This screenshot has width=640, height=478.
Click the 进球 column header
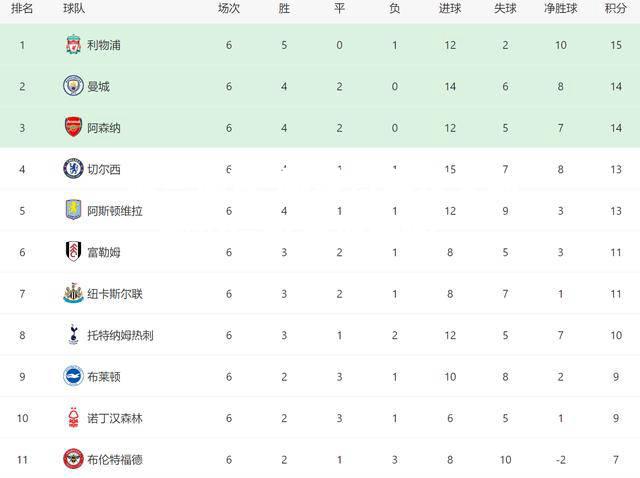450,8
